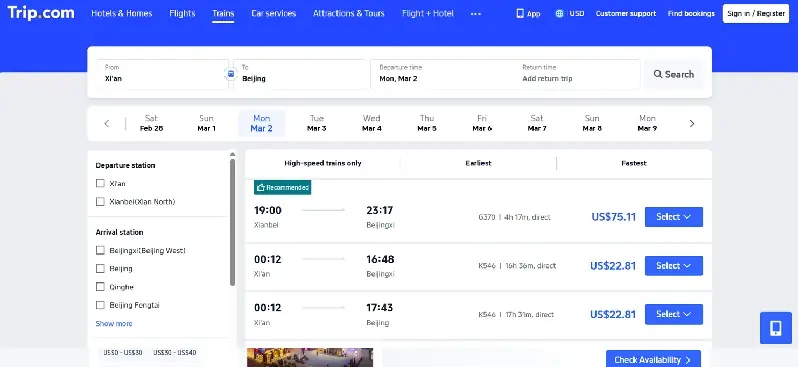Click Check Availability button
Viewport: 798px width, 367px height.
pyautogui.click(x=653, y=359)
